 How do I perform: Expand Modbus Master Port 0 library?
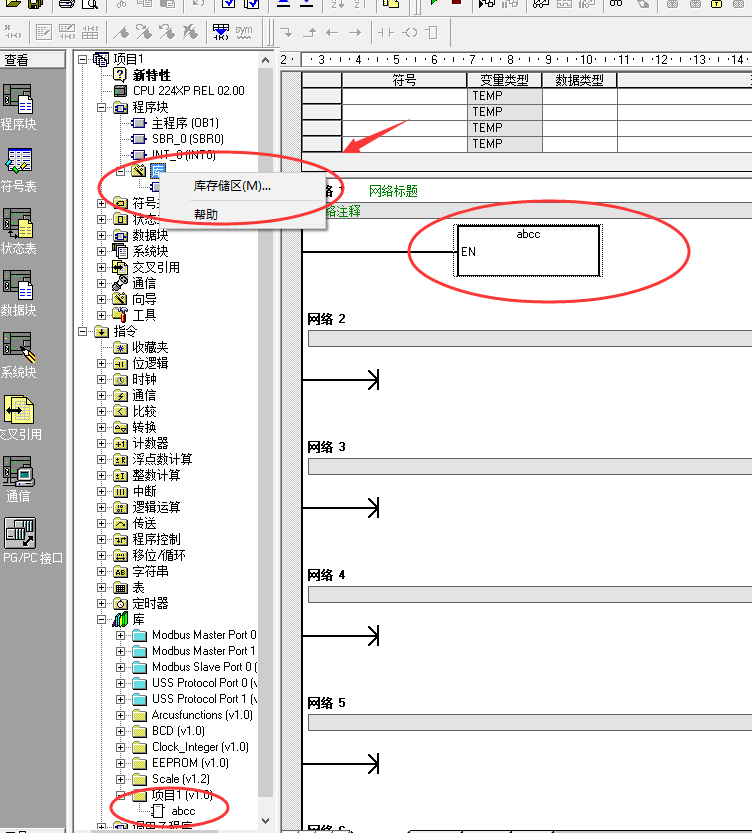point(121,635)
